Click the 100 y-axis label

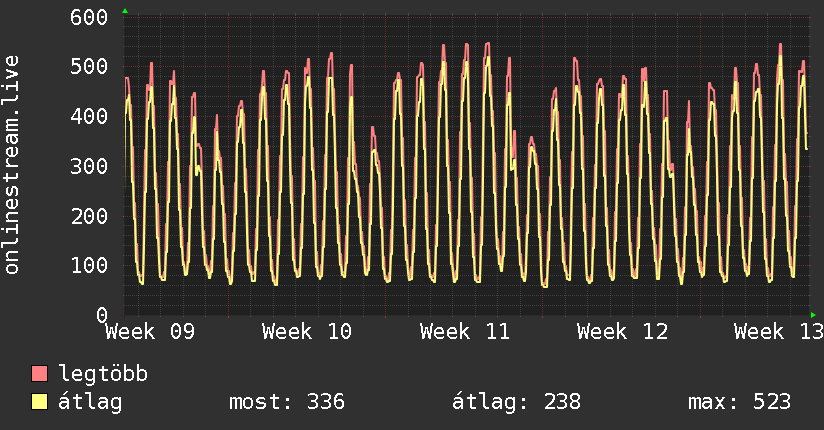tap(90, 265)
